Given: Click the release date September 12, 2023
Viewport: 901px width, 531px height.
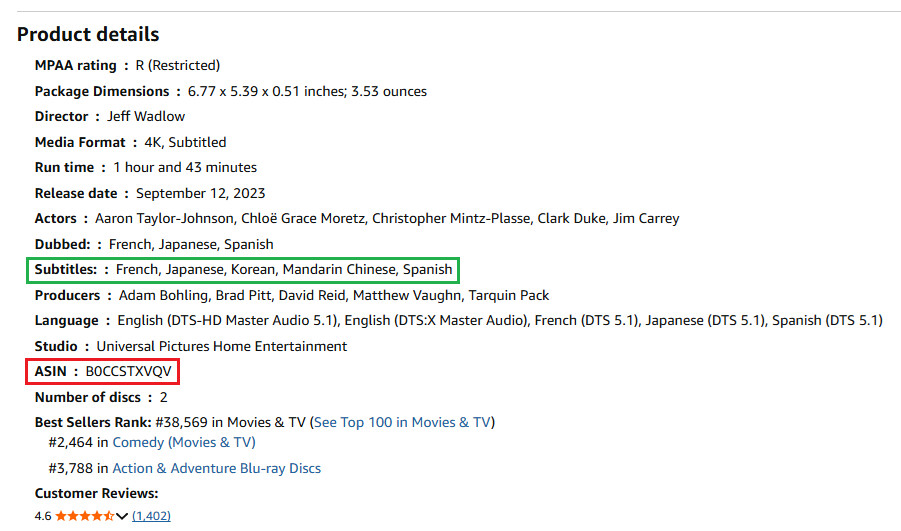Looking at the screenshot, I should click(201, 193).
